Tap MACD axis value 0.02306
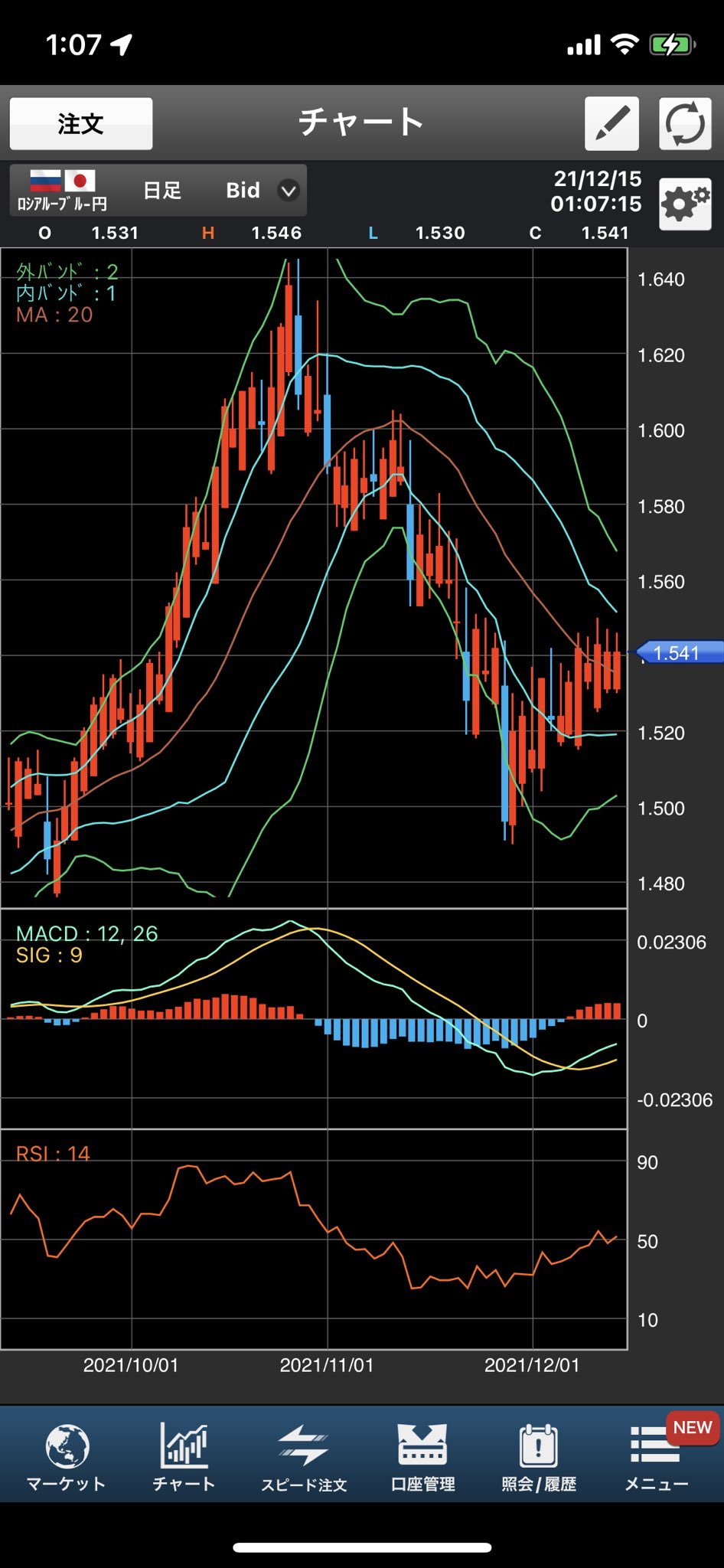 pos(672,942)
